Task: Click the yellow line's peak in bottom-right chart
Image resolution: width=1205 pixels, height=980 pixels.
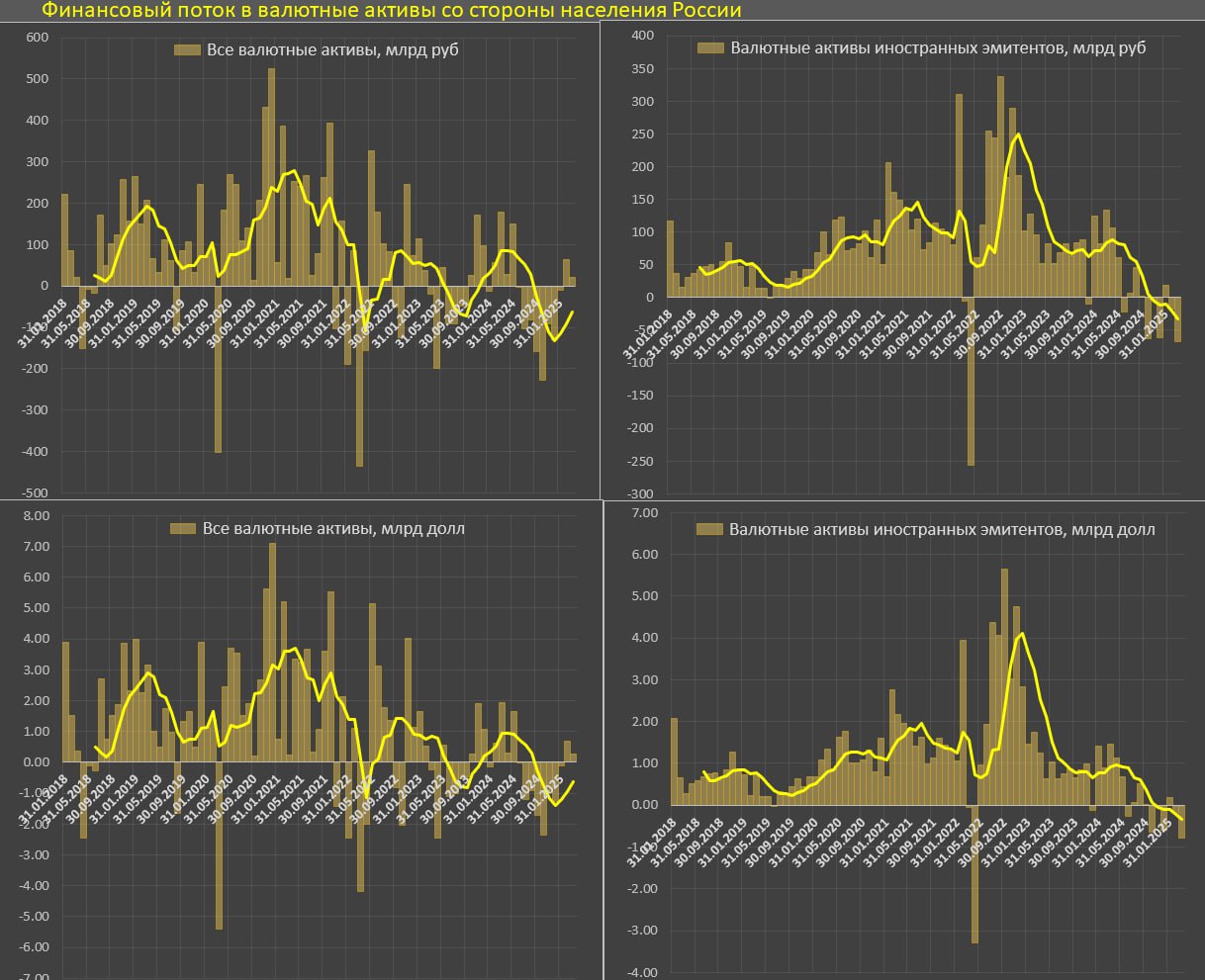Action: coord(1022,634)
